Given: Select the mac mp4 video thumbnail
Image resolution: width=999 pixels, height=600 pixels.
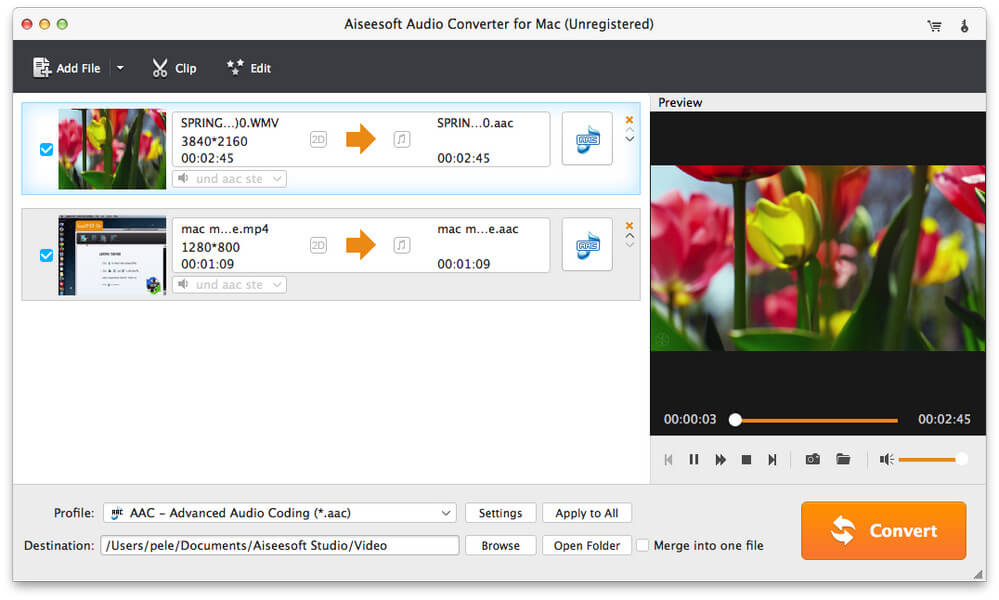Looking at the screenshot, I should (x=112, y=255).
